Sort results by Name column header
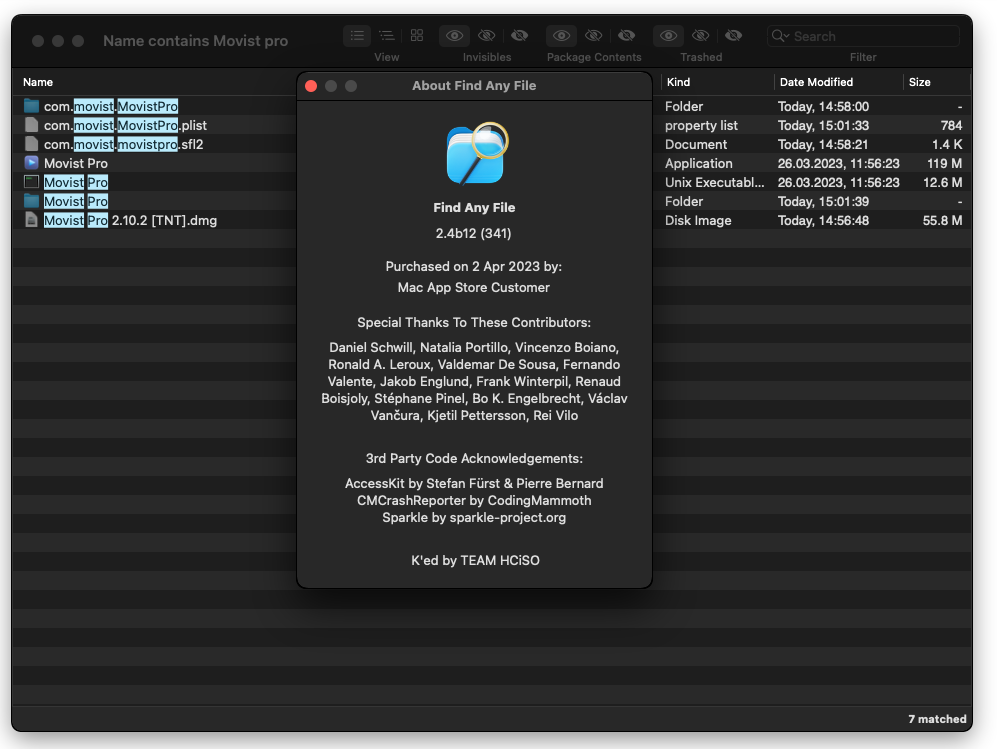997x749 pixels. click(x=38, y=82)
